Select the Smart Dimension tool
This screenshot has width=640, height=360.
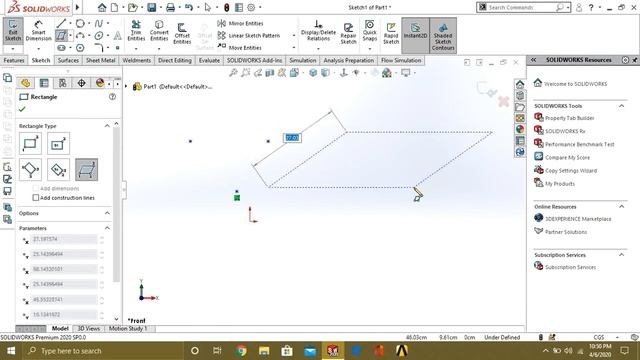tap(38, 30)
